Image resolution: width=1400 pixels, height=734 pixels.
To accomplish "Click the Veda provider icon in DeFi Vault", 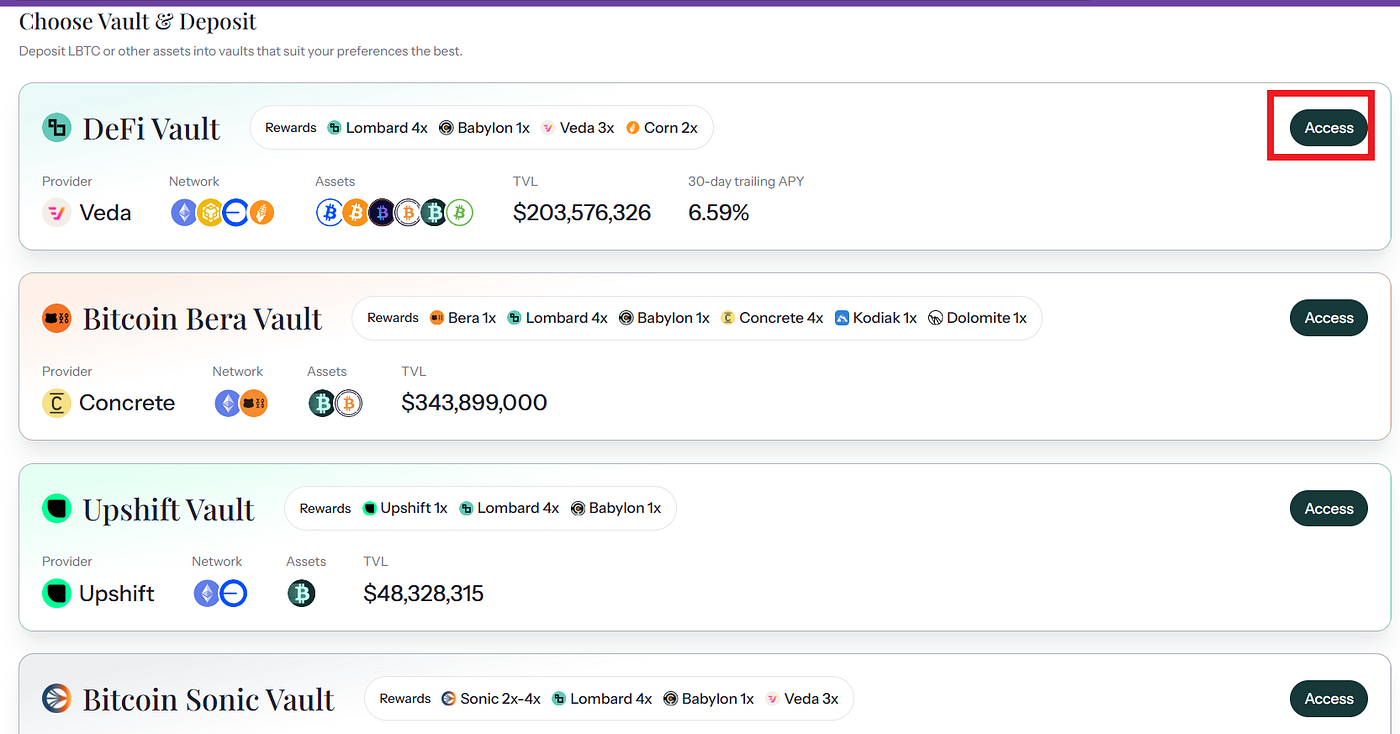I will (56, 213).
